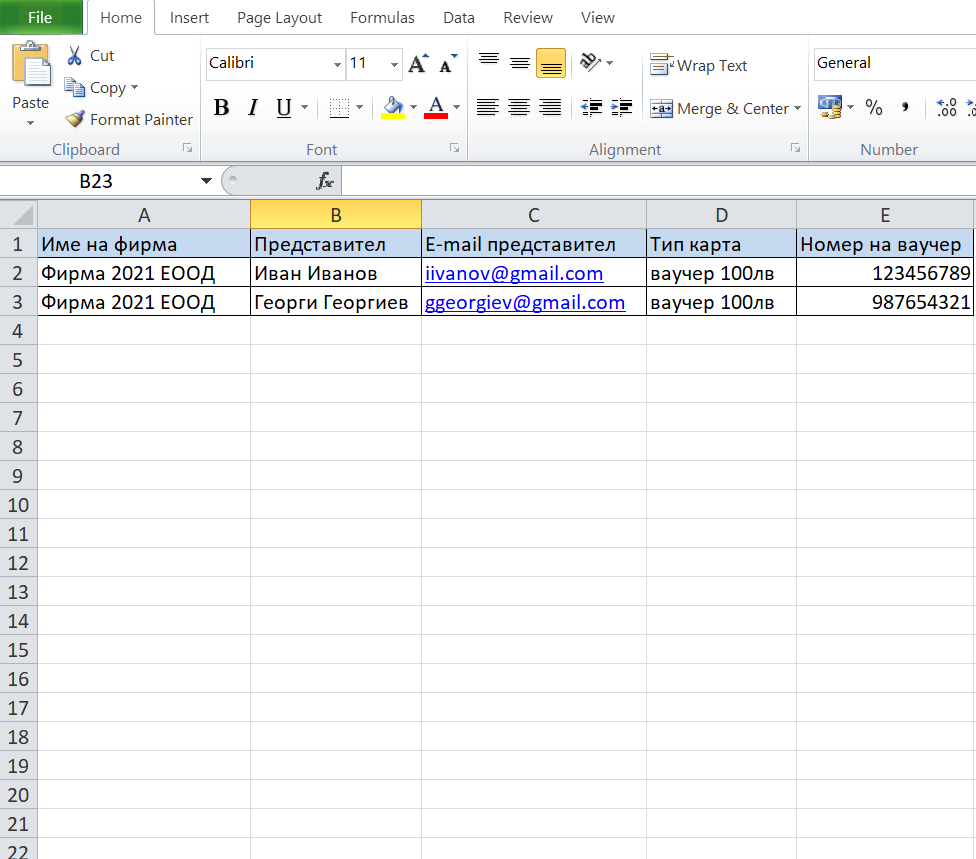Enable Wrap Text
Screen dimensions: 976x859
point(698,65)
